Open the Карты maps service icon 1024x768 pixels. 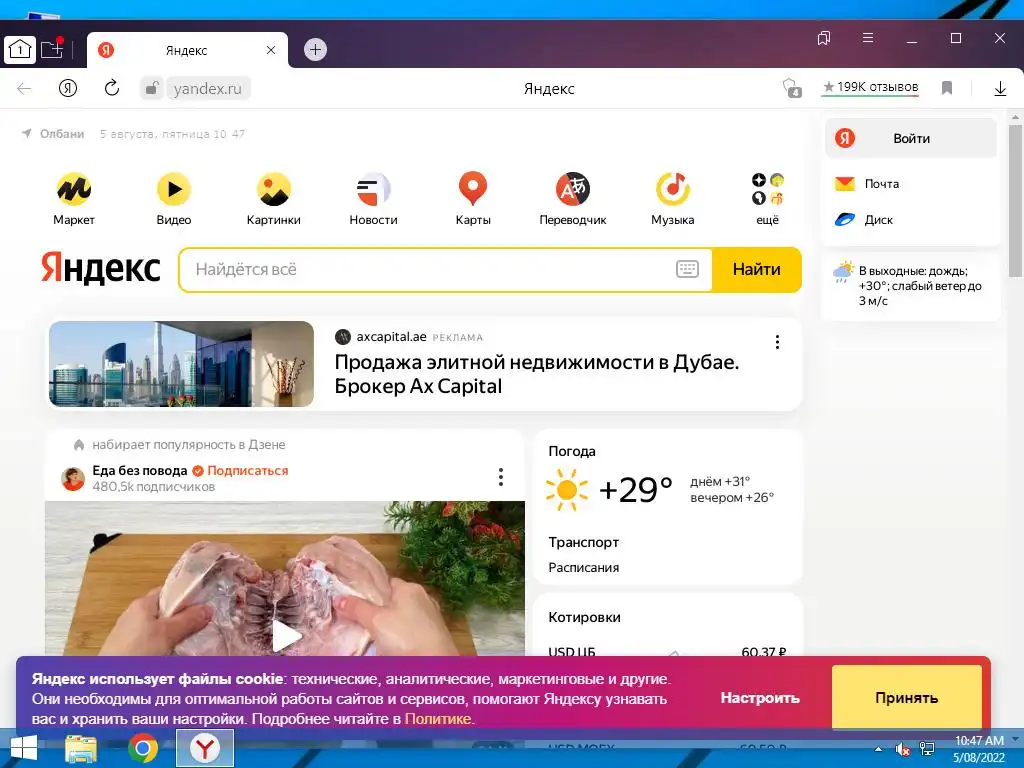473,189
